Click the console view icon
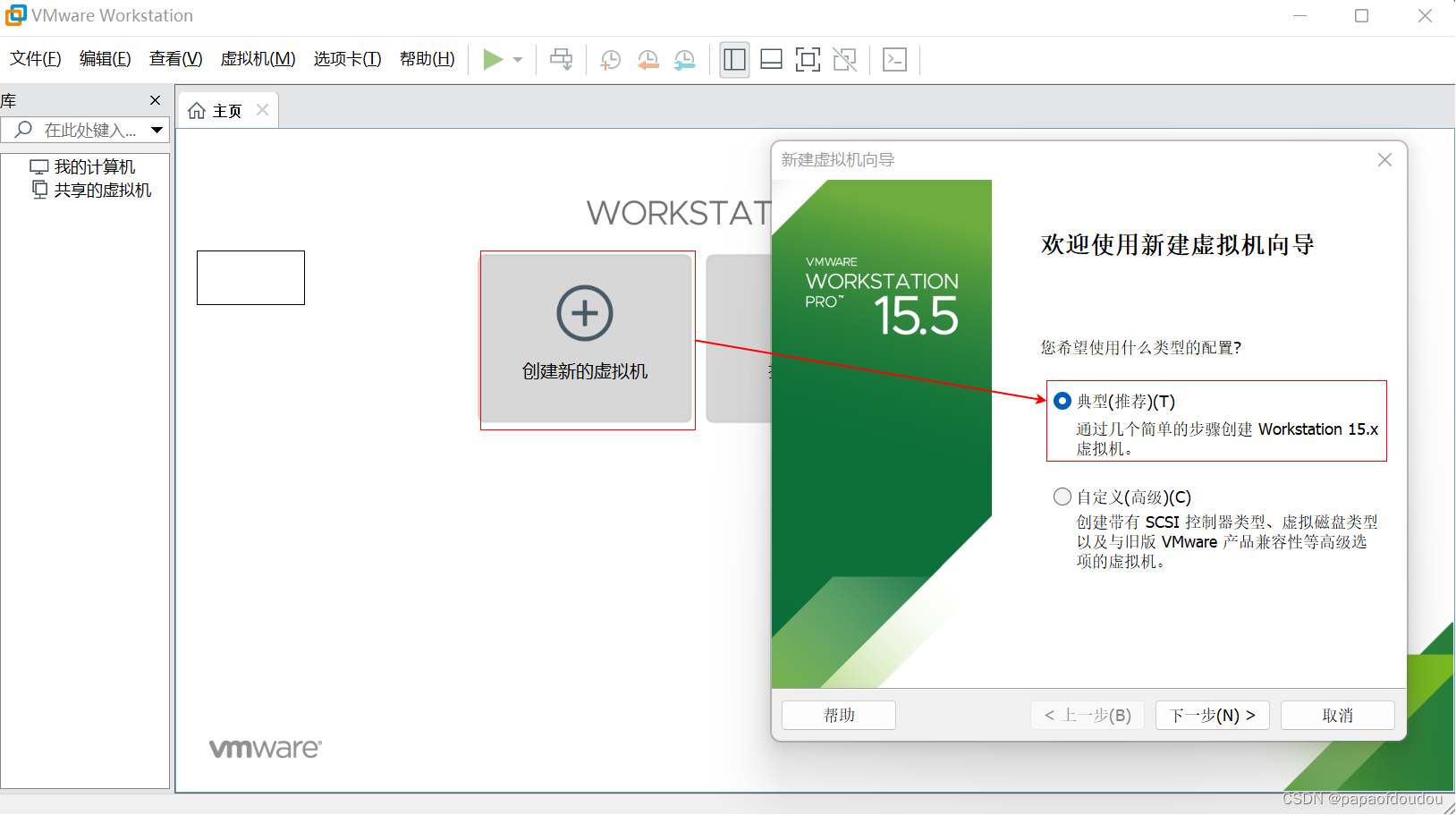The height and width of the screenshot is (815, 1456). [x=894, y=60]
